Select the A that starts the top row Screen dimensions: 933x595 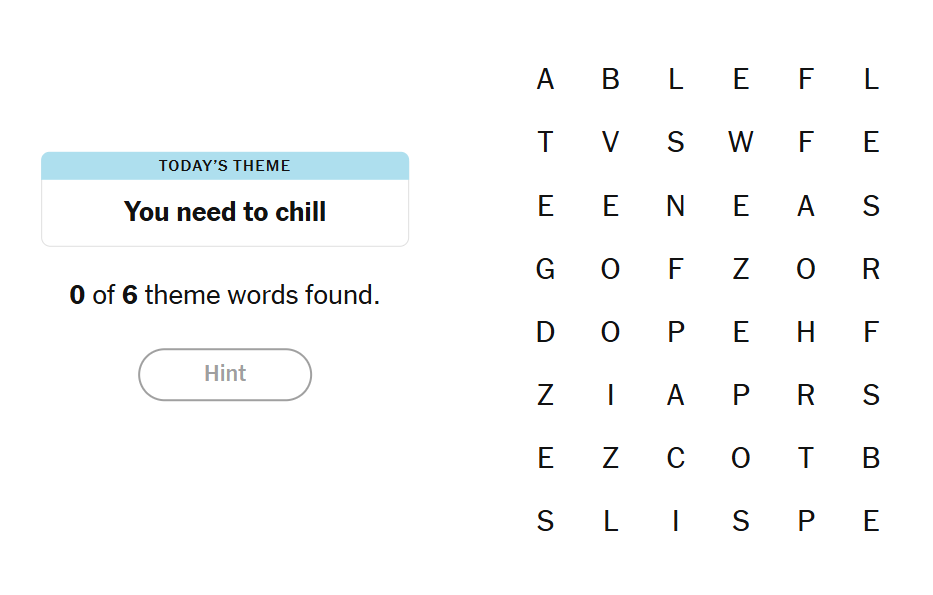click(x=545, y=79)
